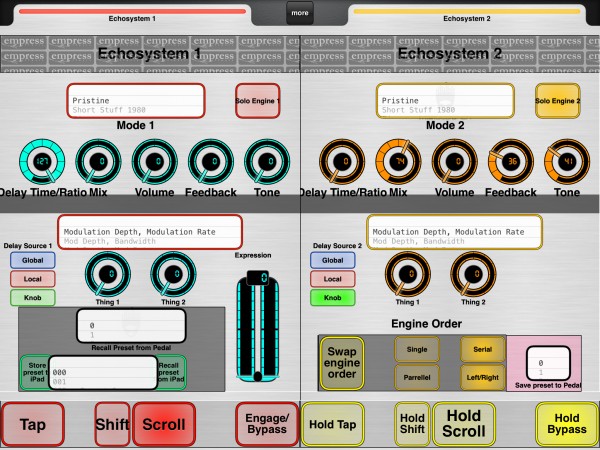Select Local under Delay Source 2
The image size is (600, 450).
coord(333,279)
